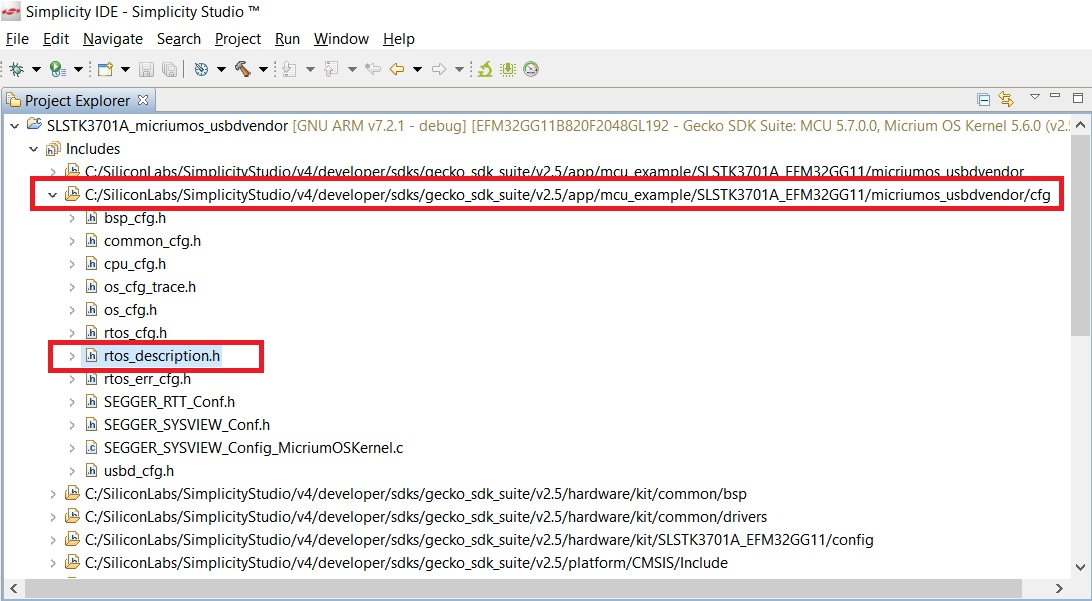The height and width of the screenshot is (601, 1092).
Task: Click the chip device icon in toolbar
Action: pyautogui.click(x=508, y=69)
